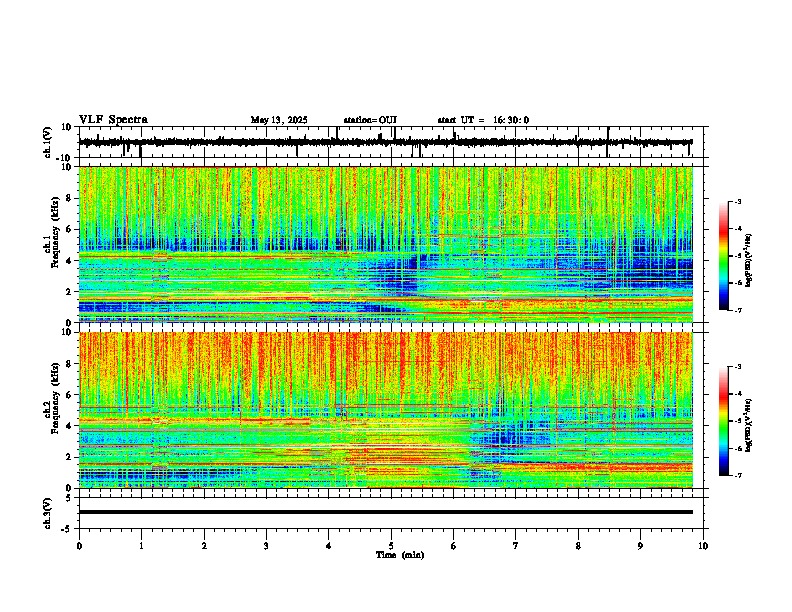Click the "-3" label on ch.2 color scale
The width and height of the screenshot is (792, 612).
click(x=738, y=367)
